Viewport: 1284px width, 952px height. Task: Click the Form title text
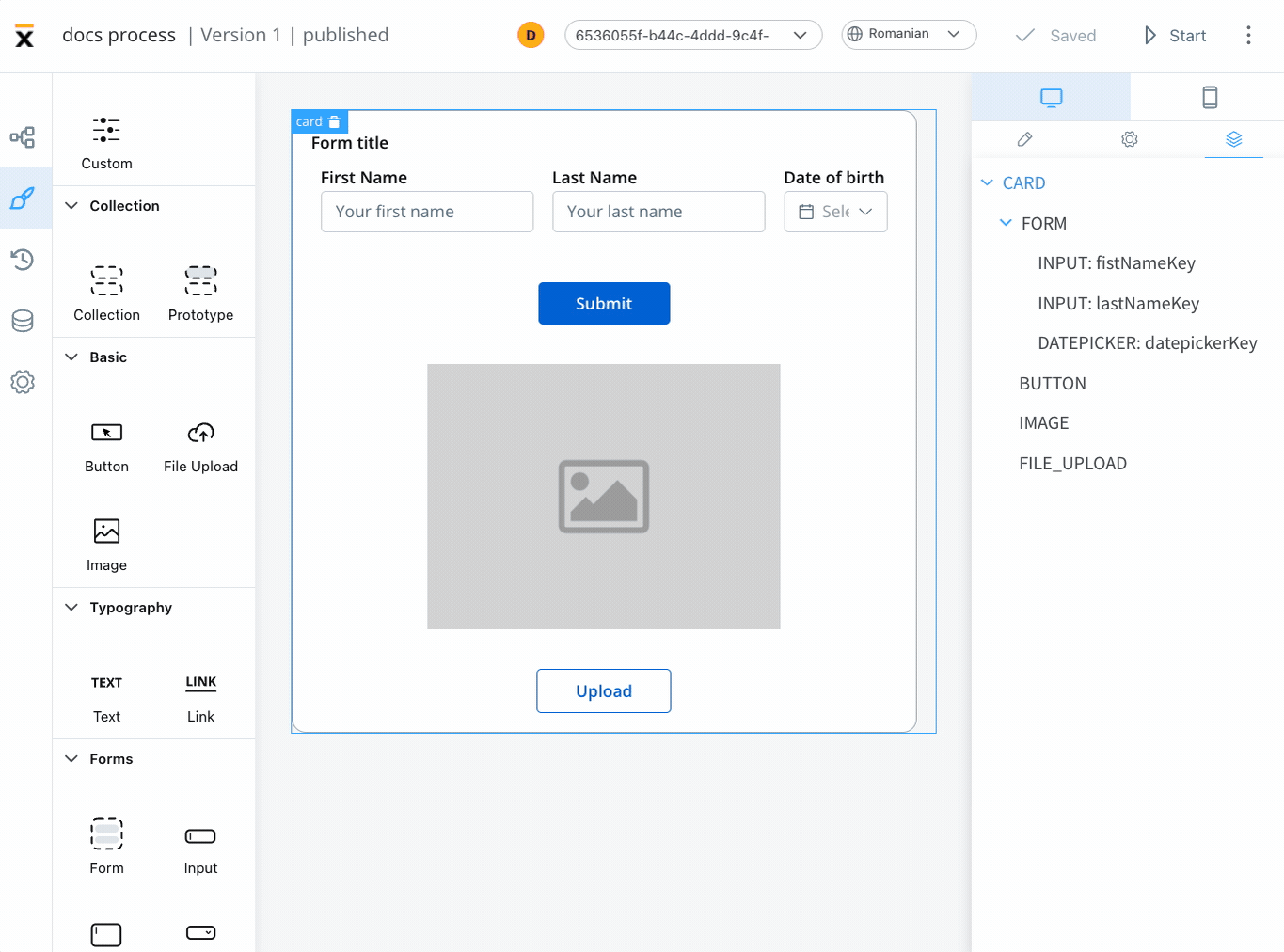(350, 143)
